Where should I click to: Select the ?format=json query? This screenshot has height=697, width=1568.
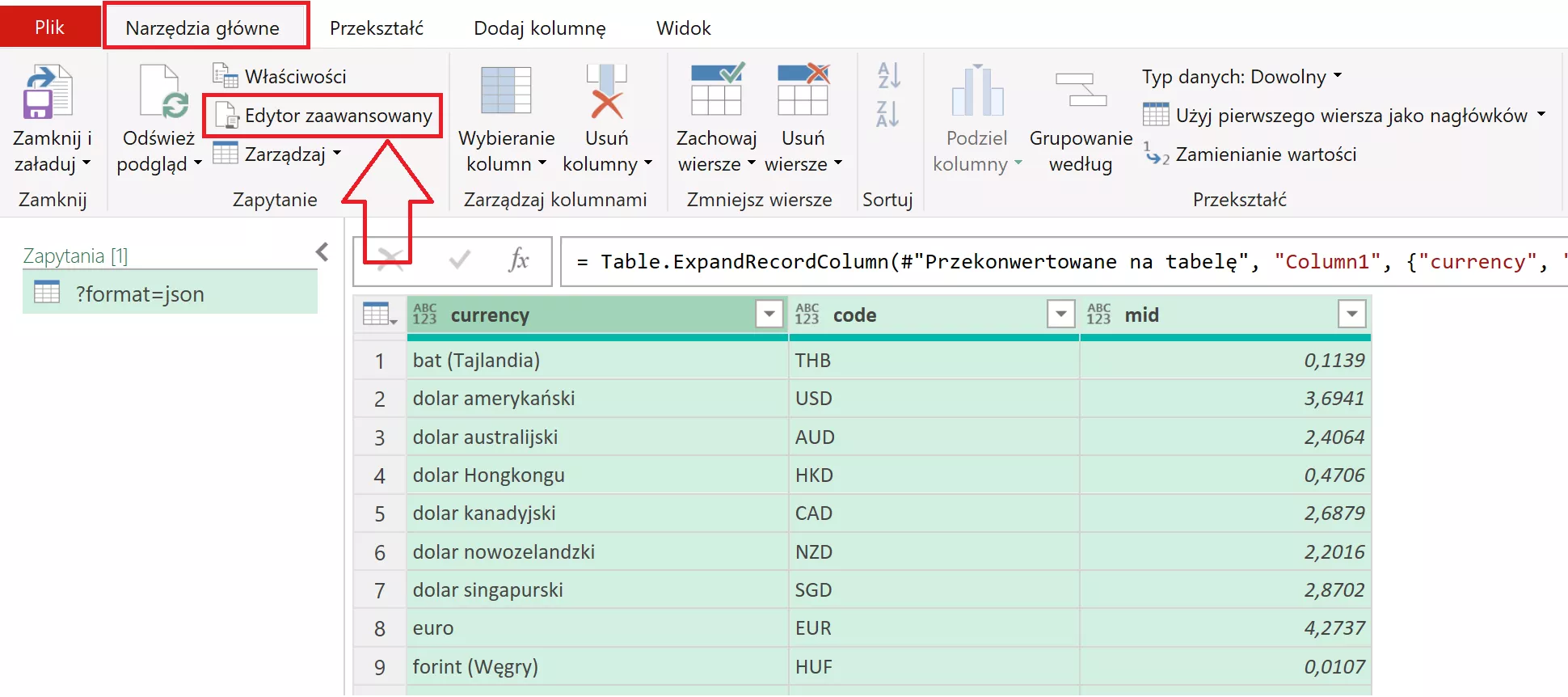pyautogui.click(x=139, y=294)
